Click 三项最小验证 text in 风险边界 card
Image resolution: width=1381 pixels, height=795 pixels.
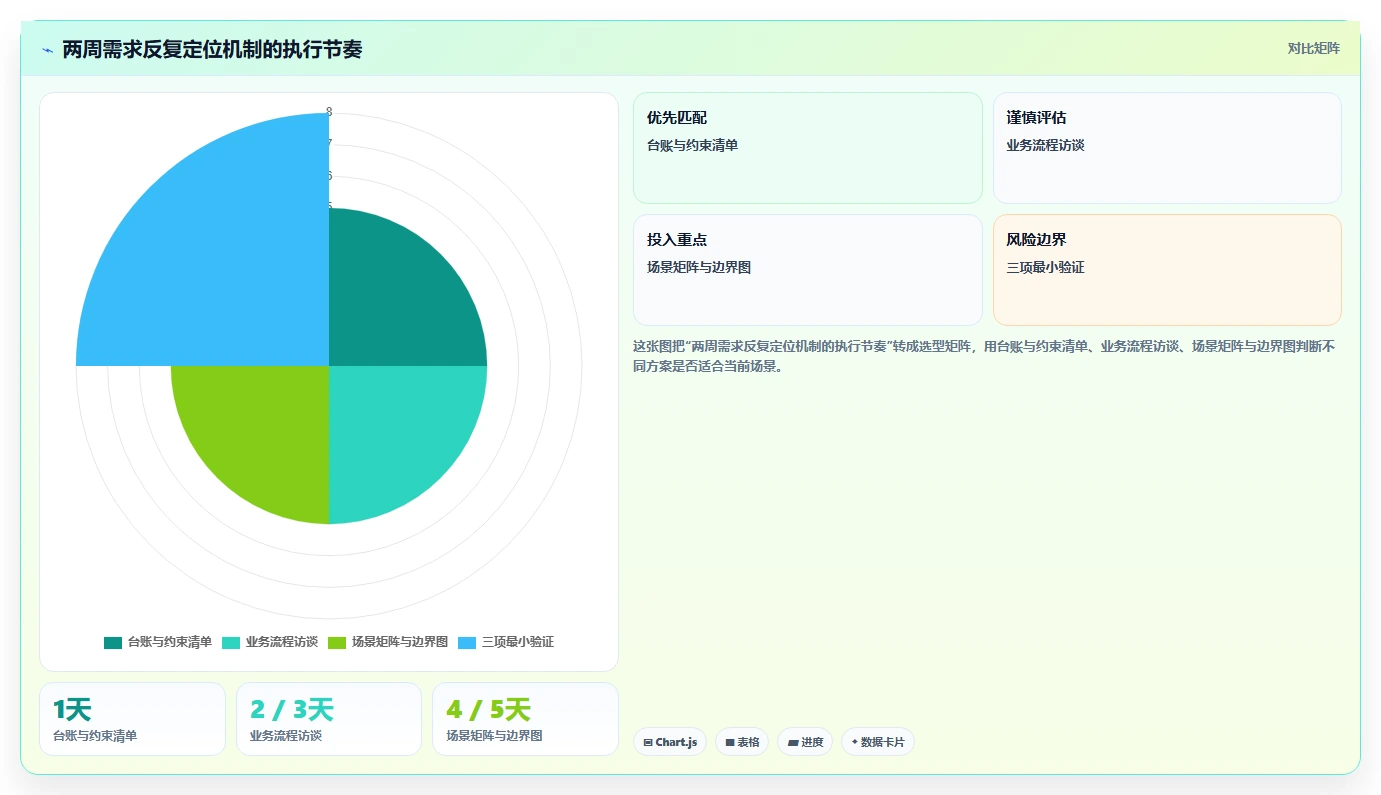click(x=1045, y=267)
